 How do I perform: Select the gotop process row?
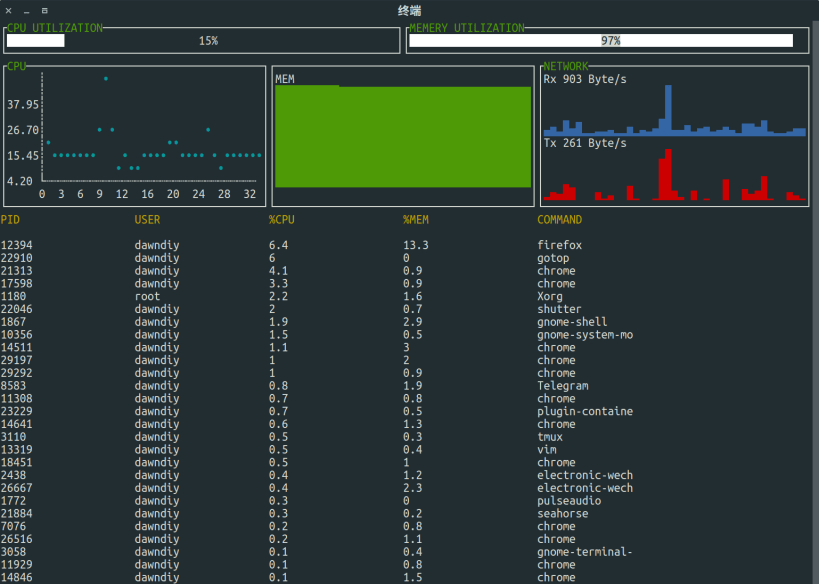(300, 258)
